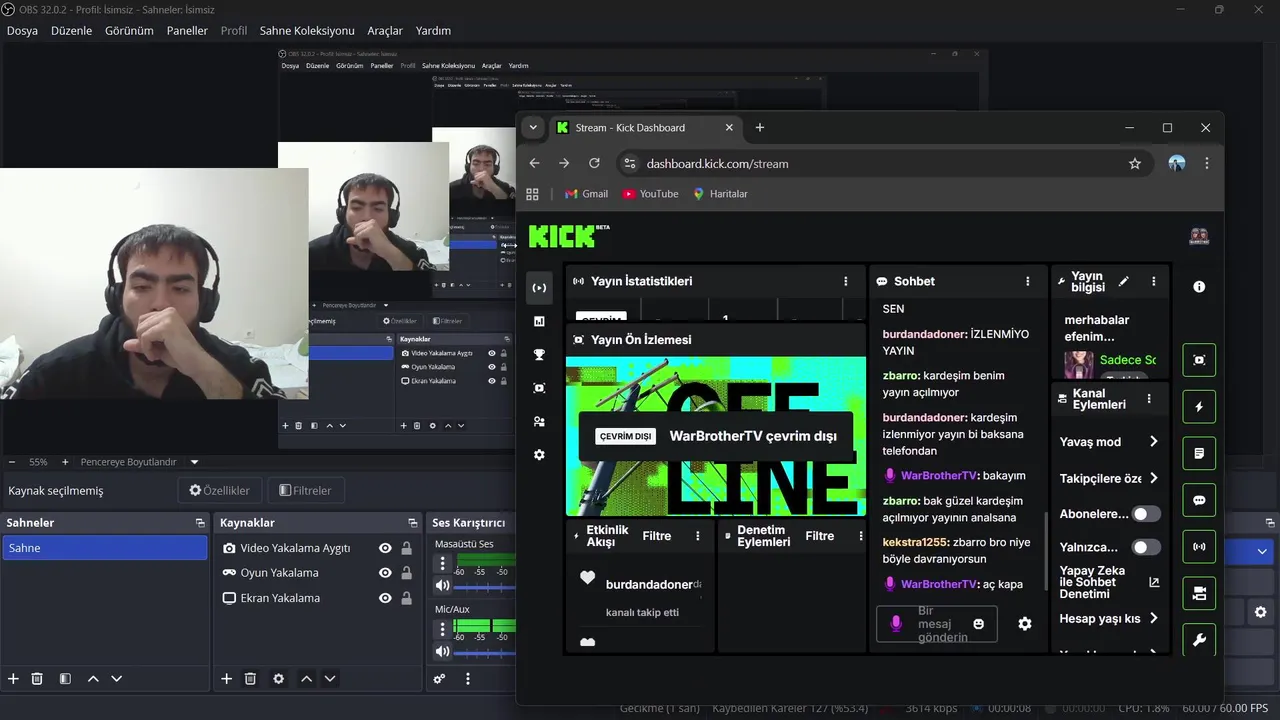Open Sohbet panel options menu
The height and width of the screenshot is (720, 1280).
point(1027,282)
